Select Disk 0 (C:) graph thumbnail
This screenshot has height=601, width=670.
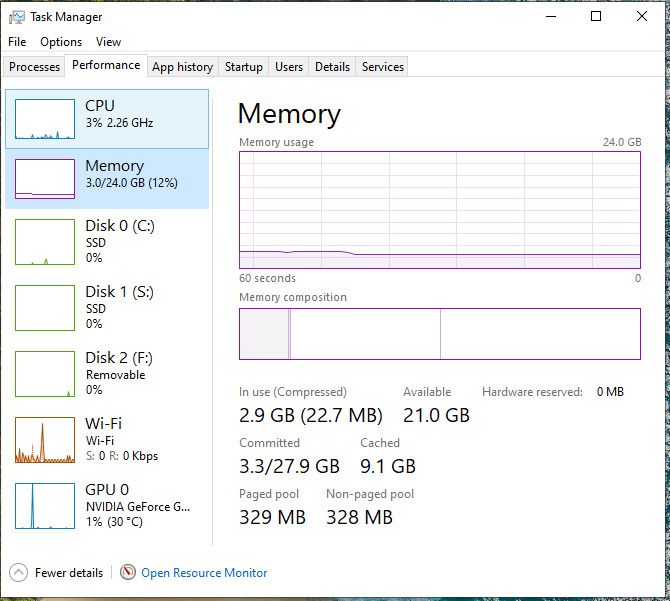[45, 242]
